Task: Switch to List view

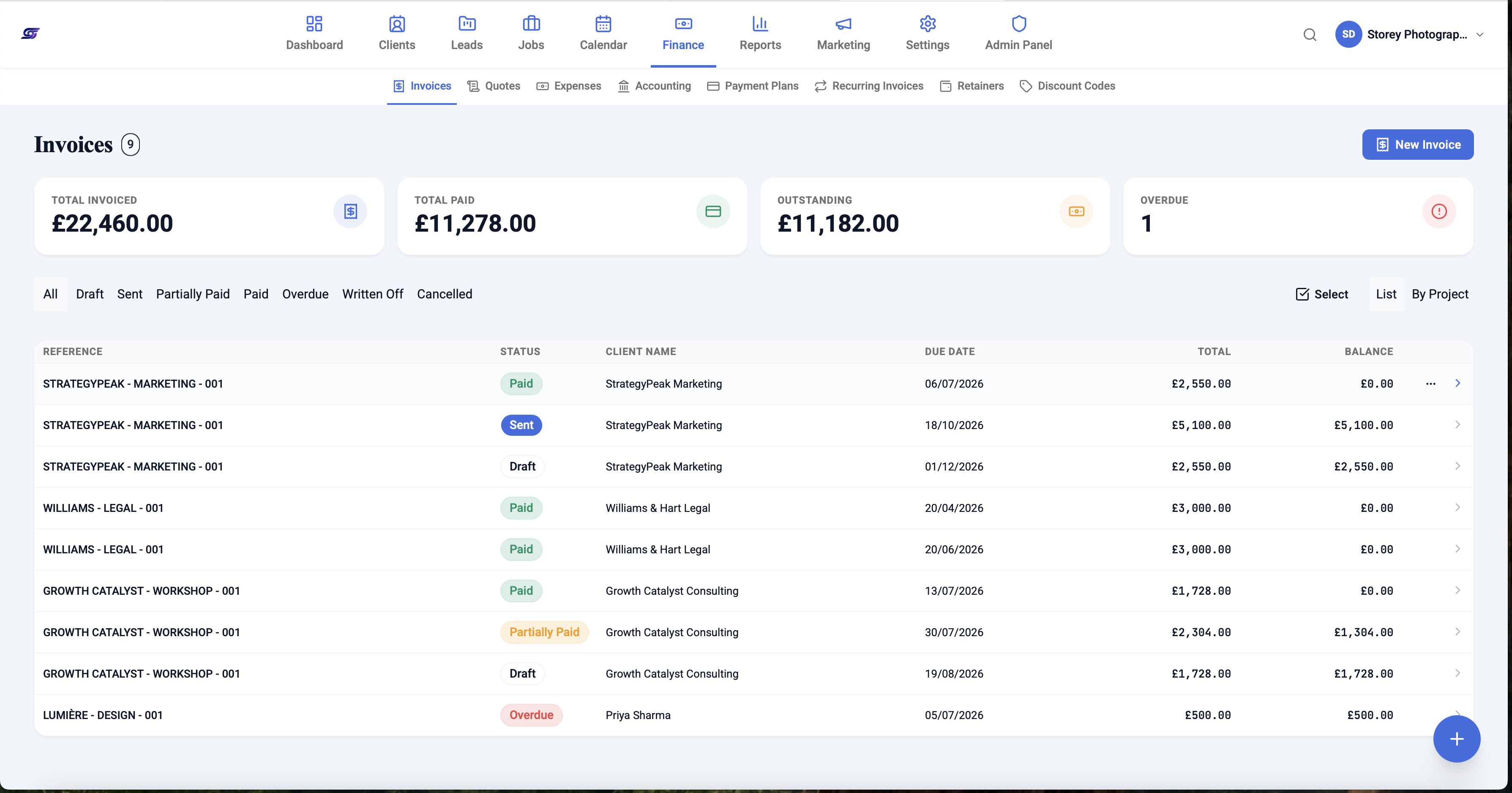Action: click(1386, 294)
